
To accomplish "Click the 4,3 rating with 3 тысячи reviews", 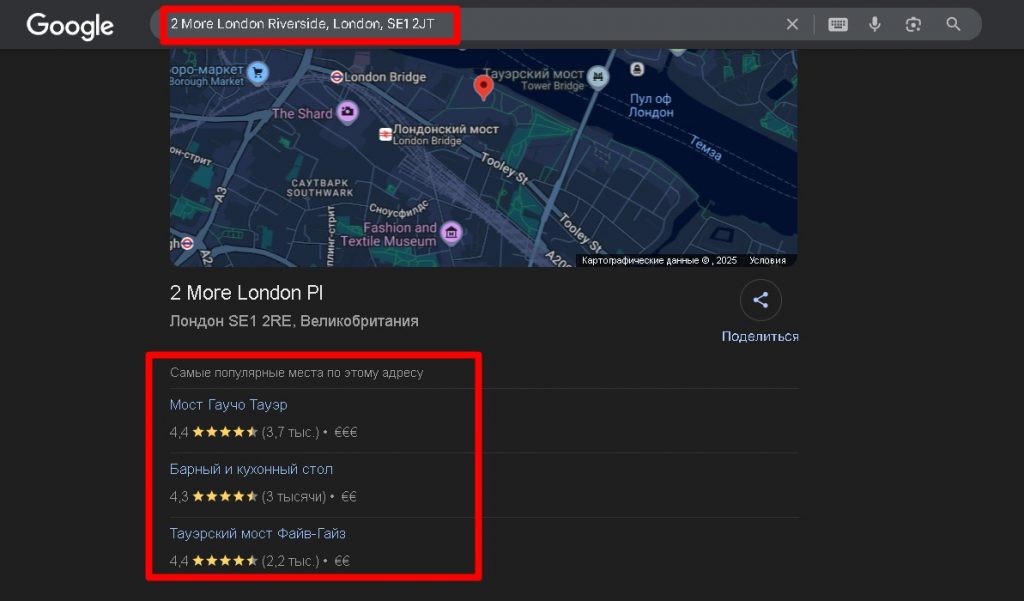I will (263, 496).
